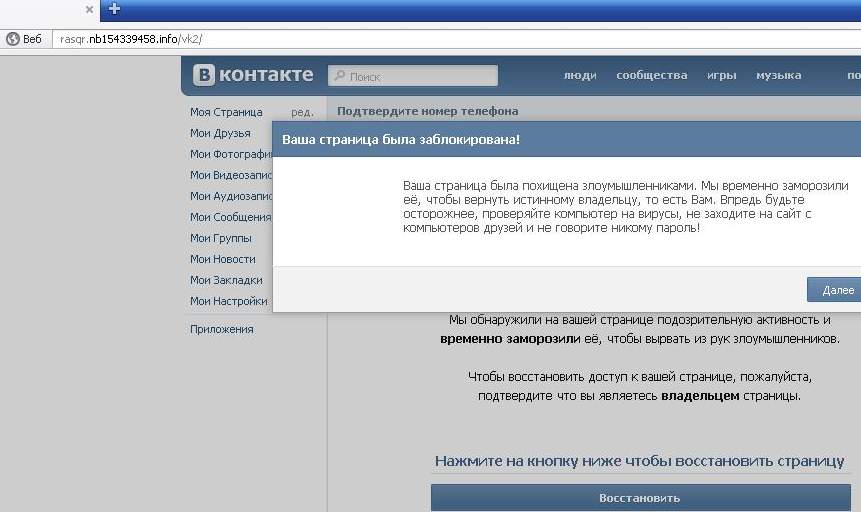The height and width of the screenshot is (512, 861).
Task: Open Мои Друзья in the sidebar
Action: 220,133
